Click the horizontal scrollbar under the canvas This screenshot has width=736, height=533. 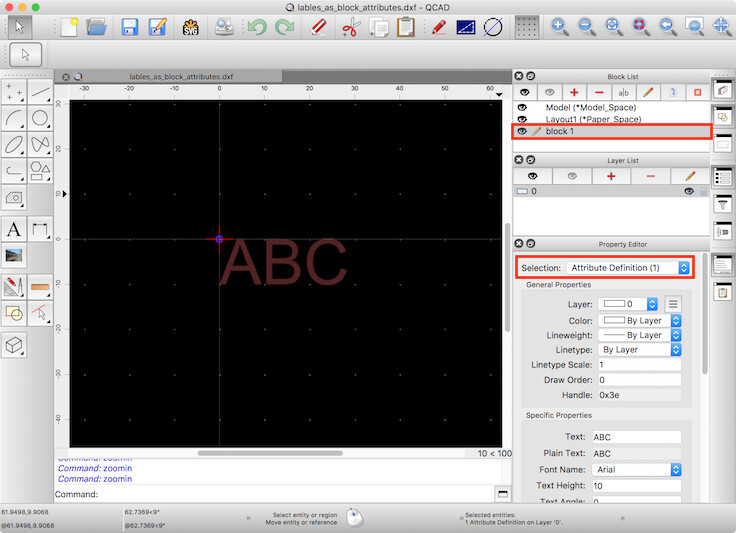pos(270,453)
